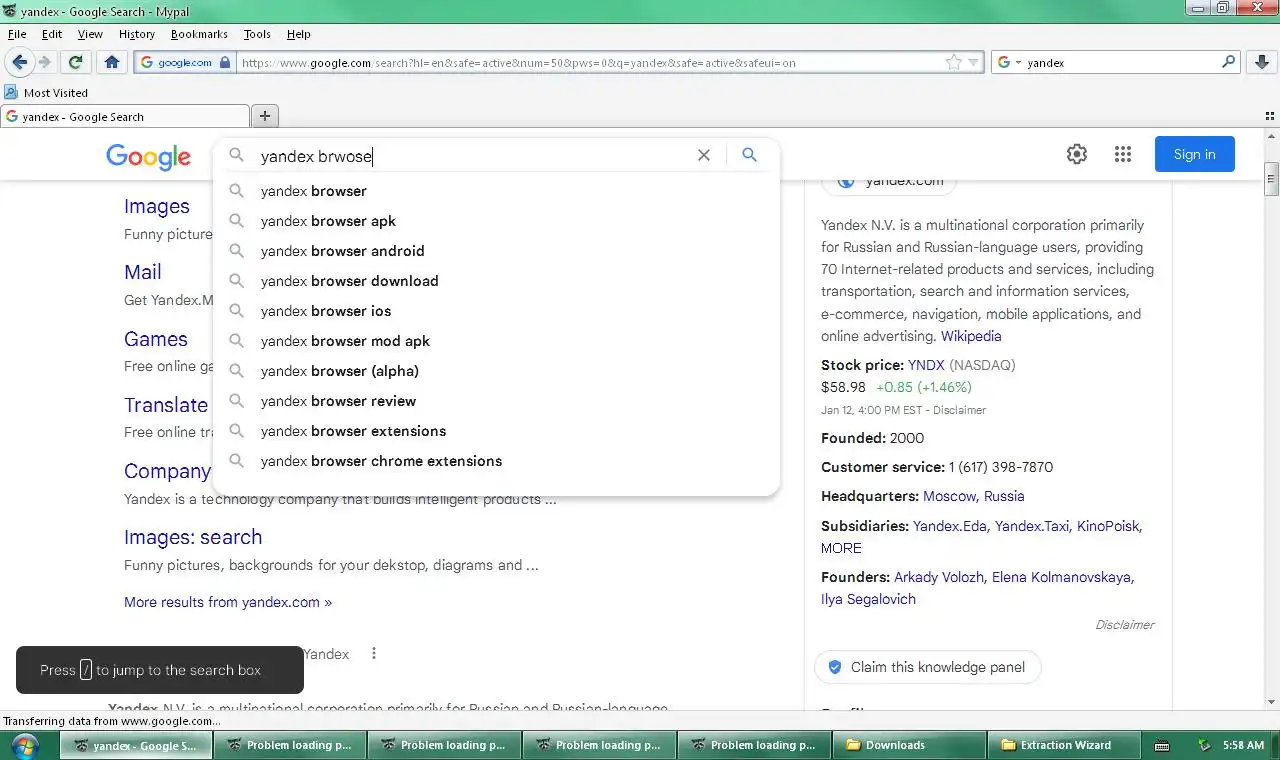Open the Edit menu
The image size is (1280, 760).
[52, 34]
